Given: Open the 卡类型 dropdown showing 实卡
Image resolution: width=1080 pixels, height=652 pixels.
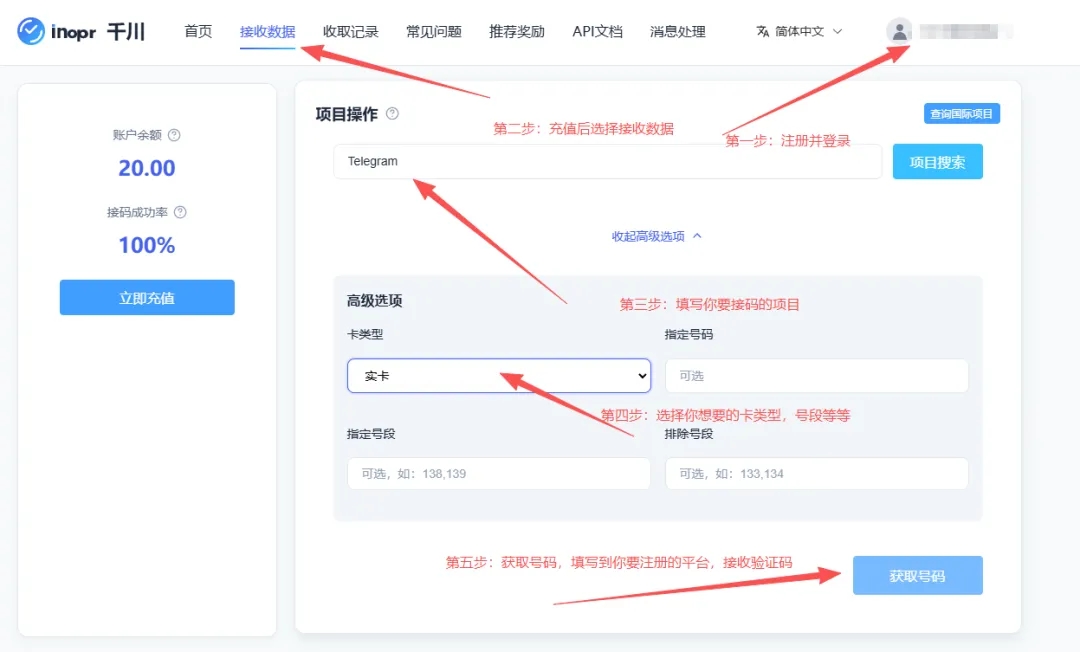Looking at the screenshot, I should pos(498,376).
